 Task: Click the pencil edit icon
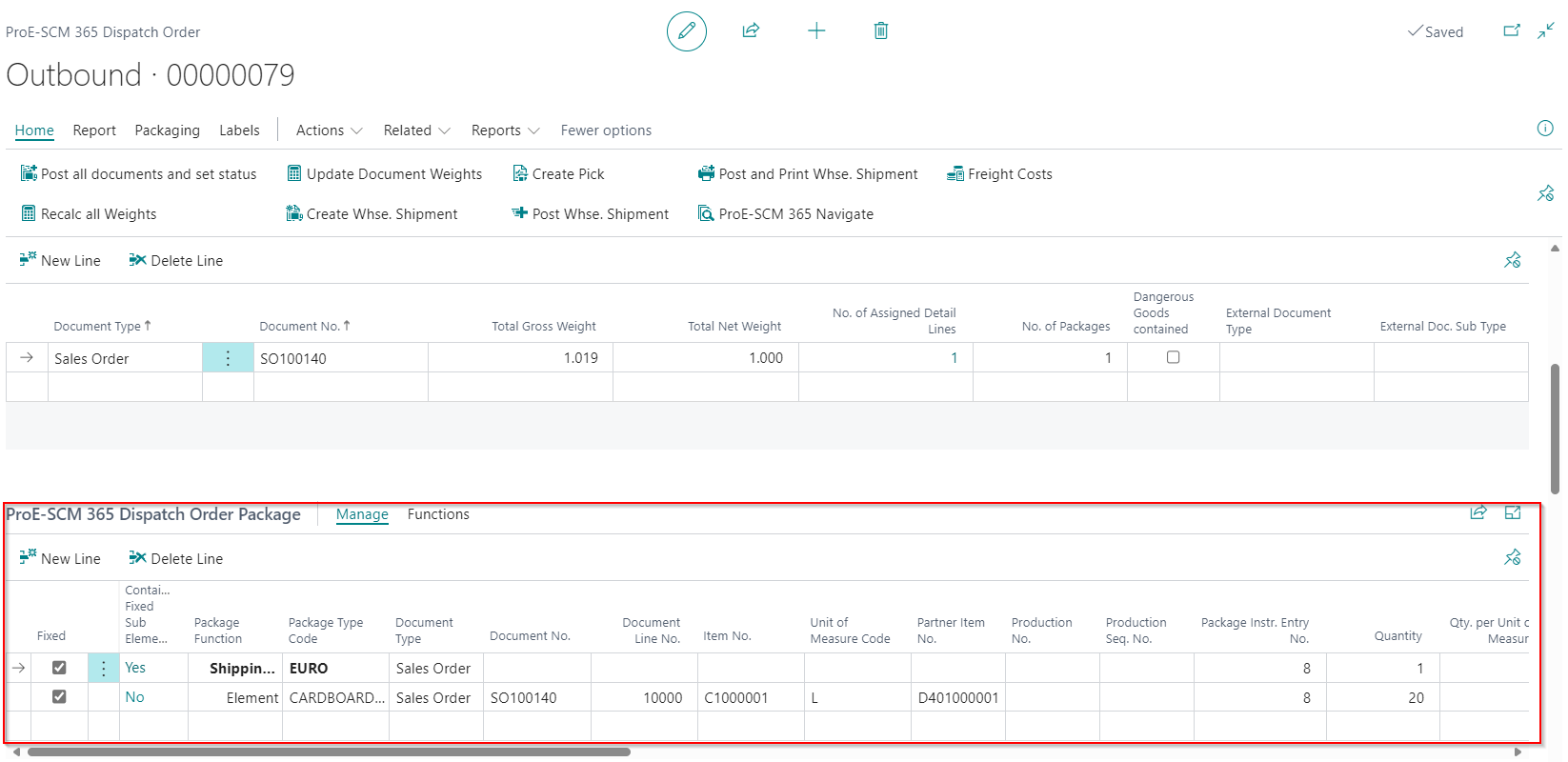click(686, 31)
